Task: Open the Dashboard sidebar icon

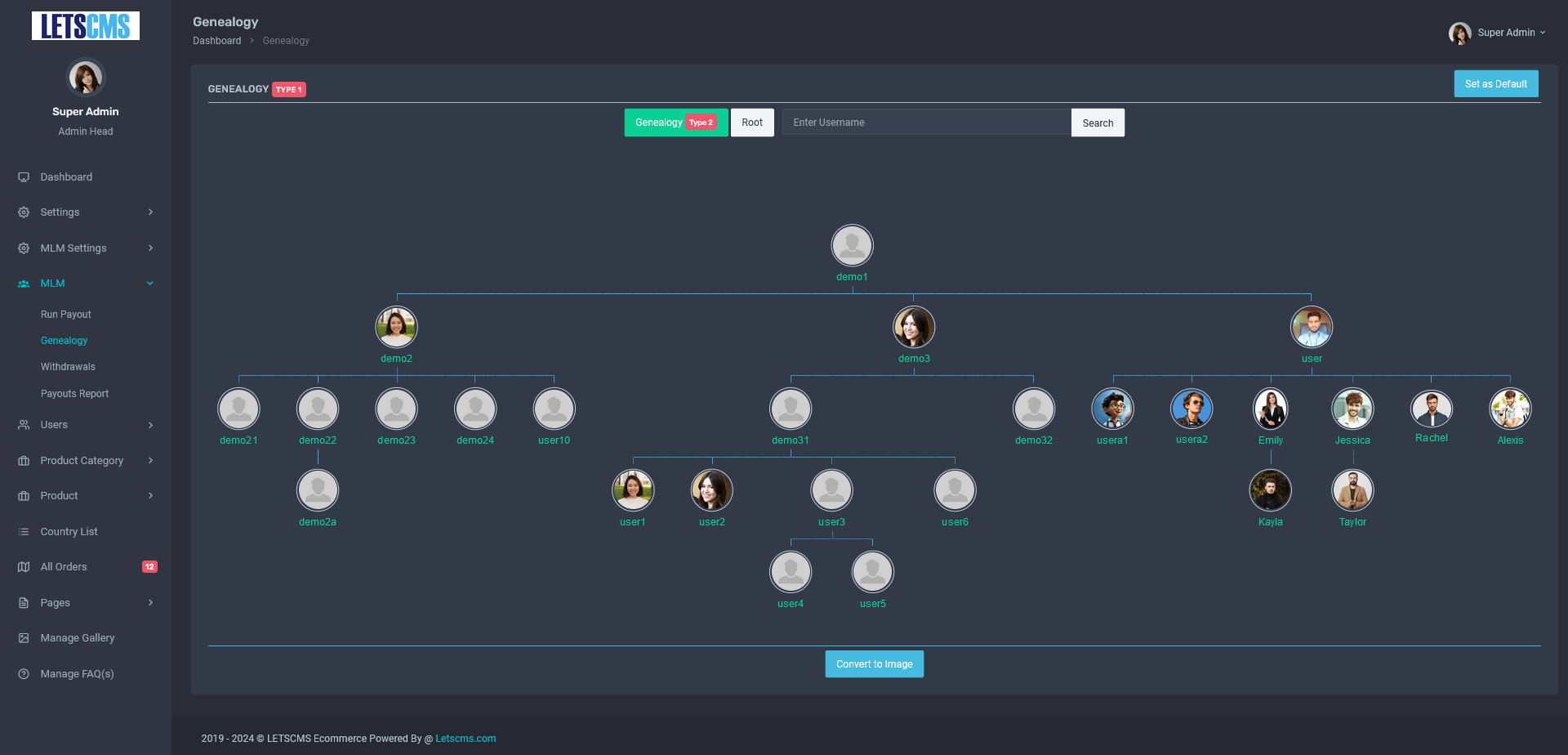Action: (x=23, y=176)
